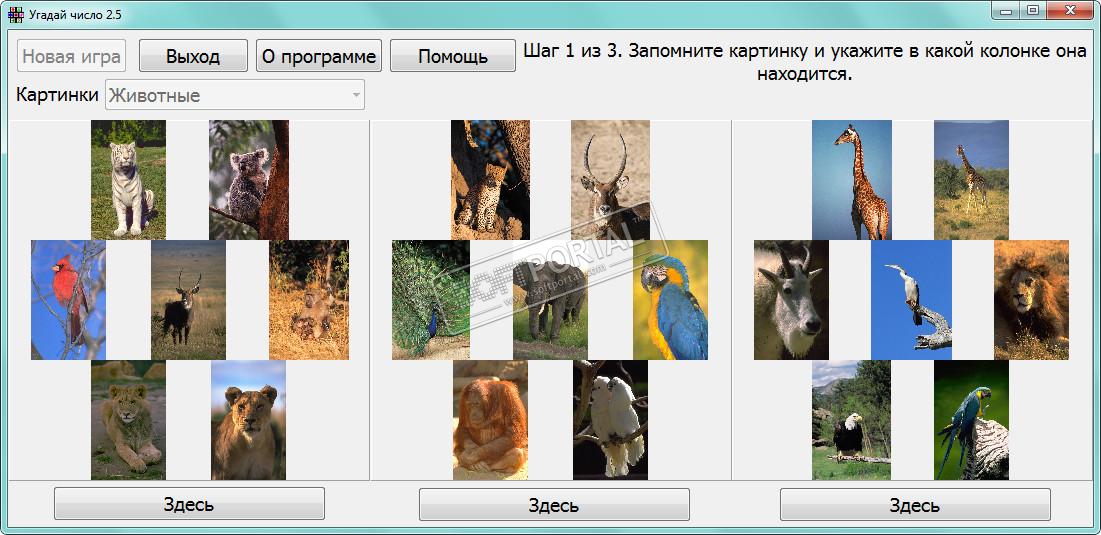Choose the blue macaw on rock picture
The height and width of the screenshot is (535, 1101).
click(971, 420)
